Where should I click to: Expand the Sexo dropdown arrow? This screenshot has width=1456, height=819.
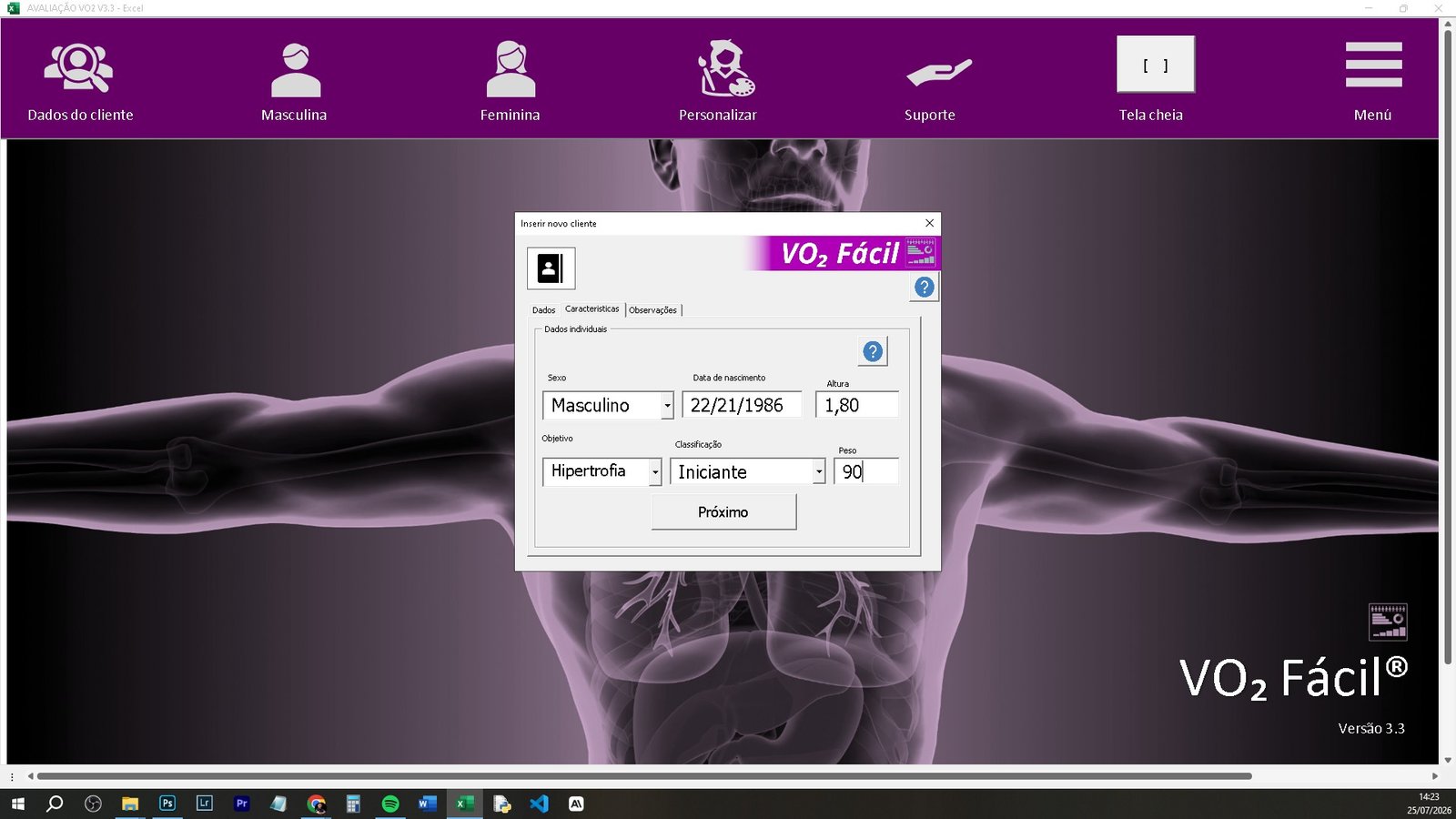667,405
